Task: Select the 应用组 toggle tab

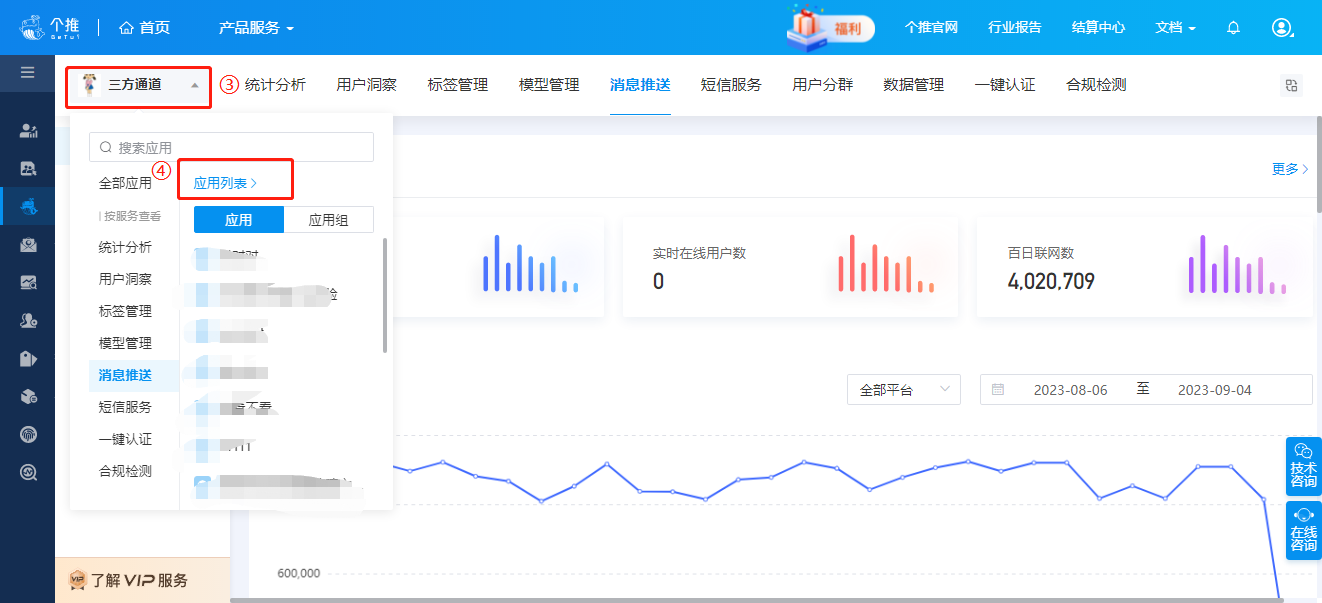Action: pyautogui.click(x=328, y=220)
